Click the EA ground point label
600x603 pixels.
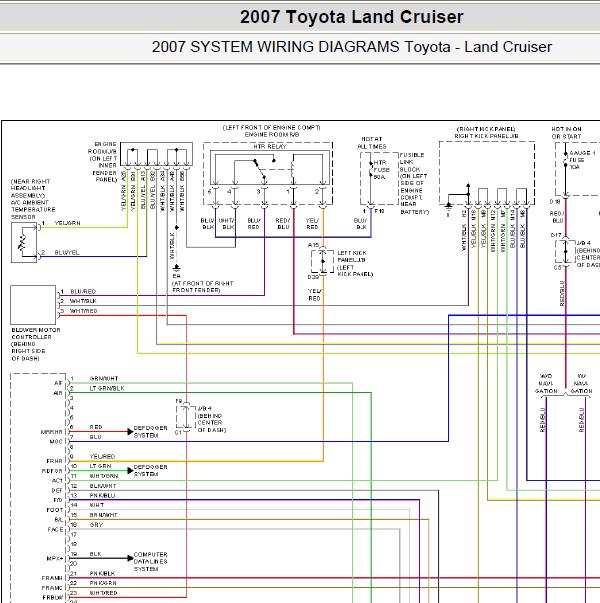click(x=177, y=276)
